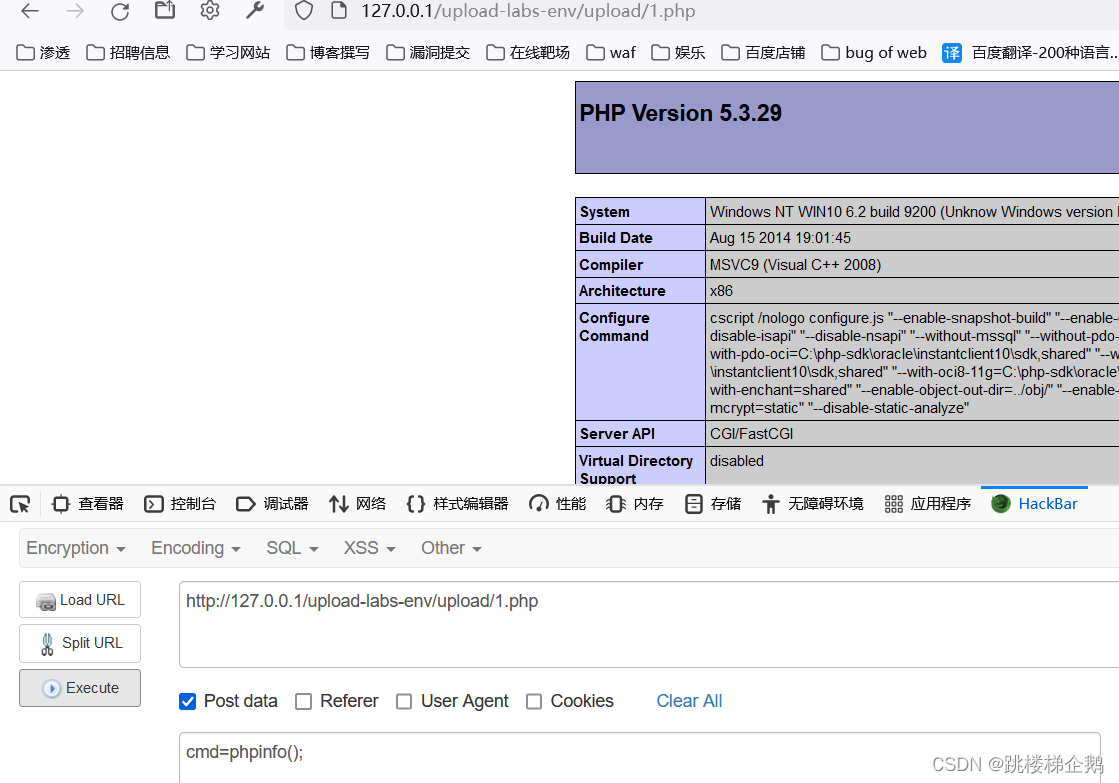Reload the page with the refresh icon

[x=120, y=11]
